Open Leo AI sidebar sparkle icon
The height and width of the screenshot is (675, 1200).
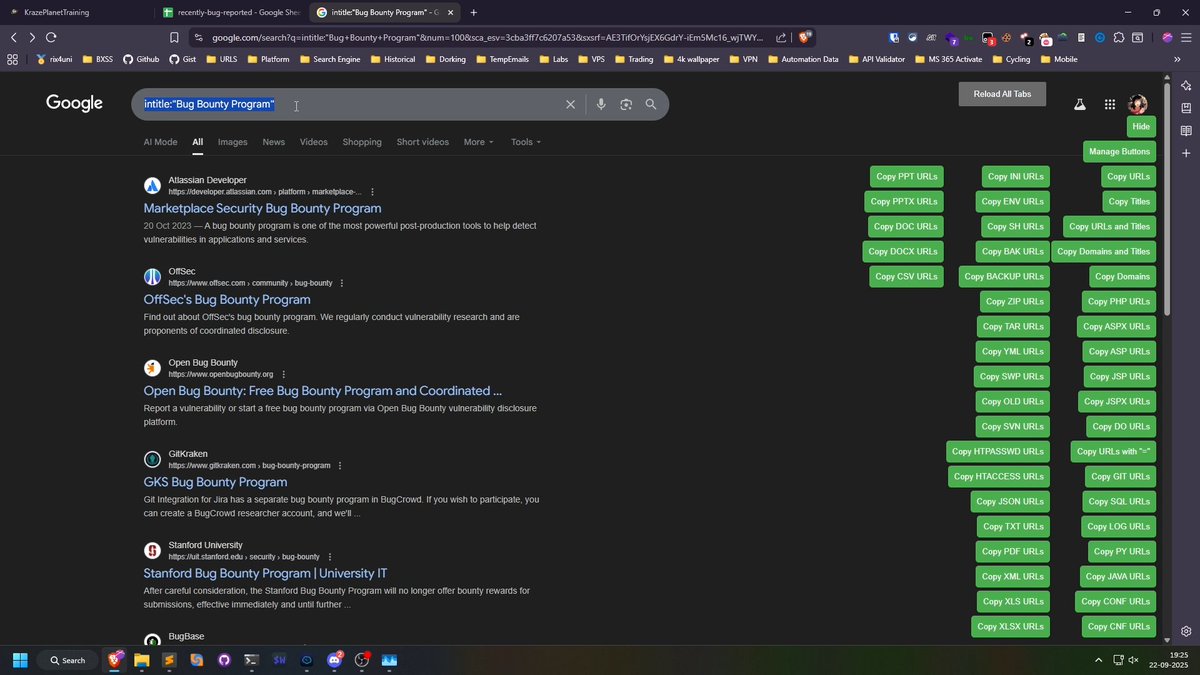[x=1186, y=86]
